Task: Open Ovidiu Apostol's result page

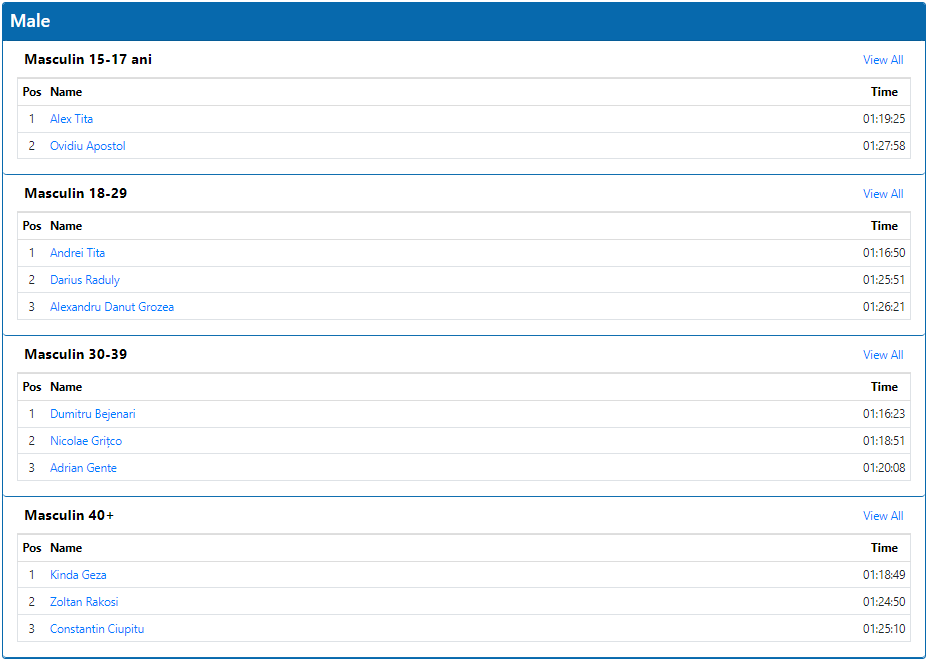Action: tap(88, 146)
